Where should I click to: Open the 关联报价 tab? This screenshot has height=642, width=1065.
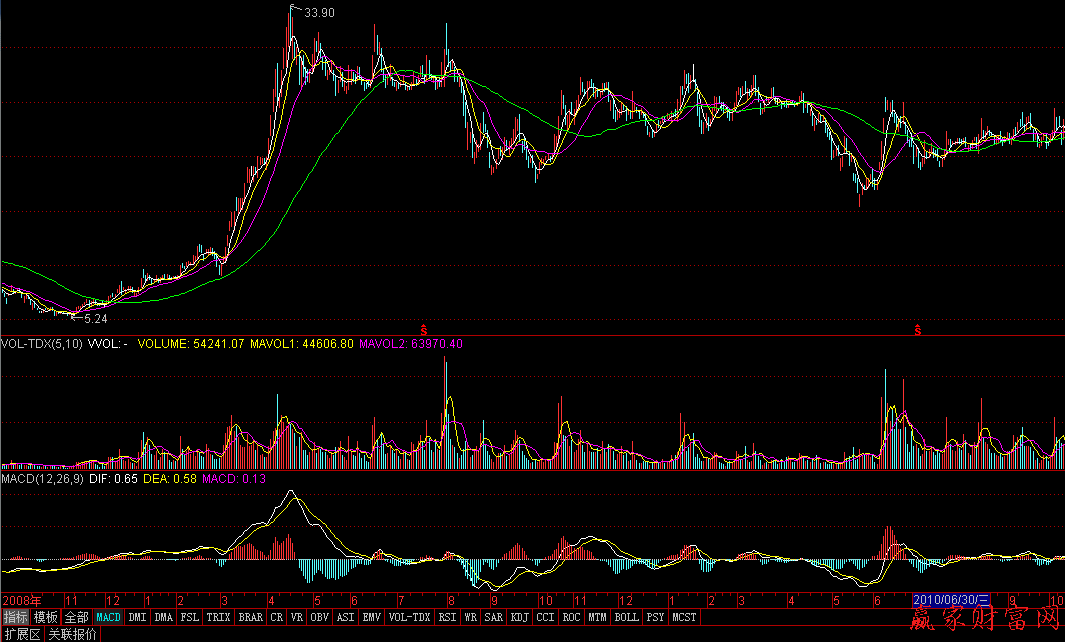pos(73,634)
